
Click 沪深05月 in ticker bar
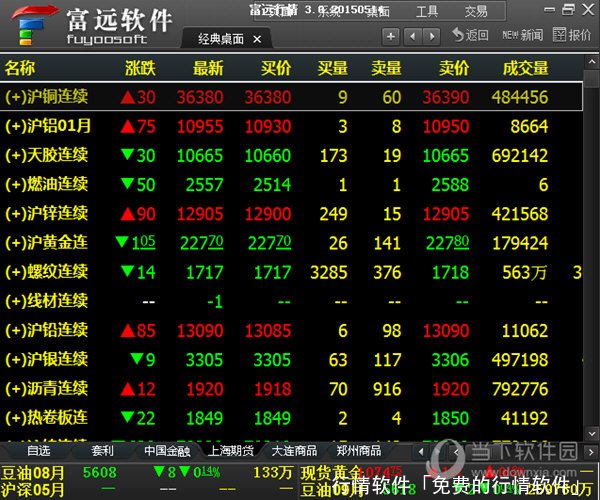point(33,489)
